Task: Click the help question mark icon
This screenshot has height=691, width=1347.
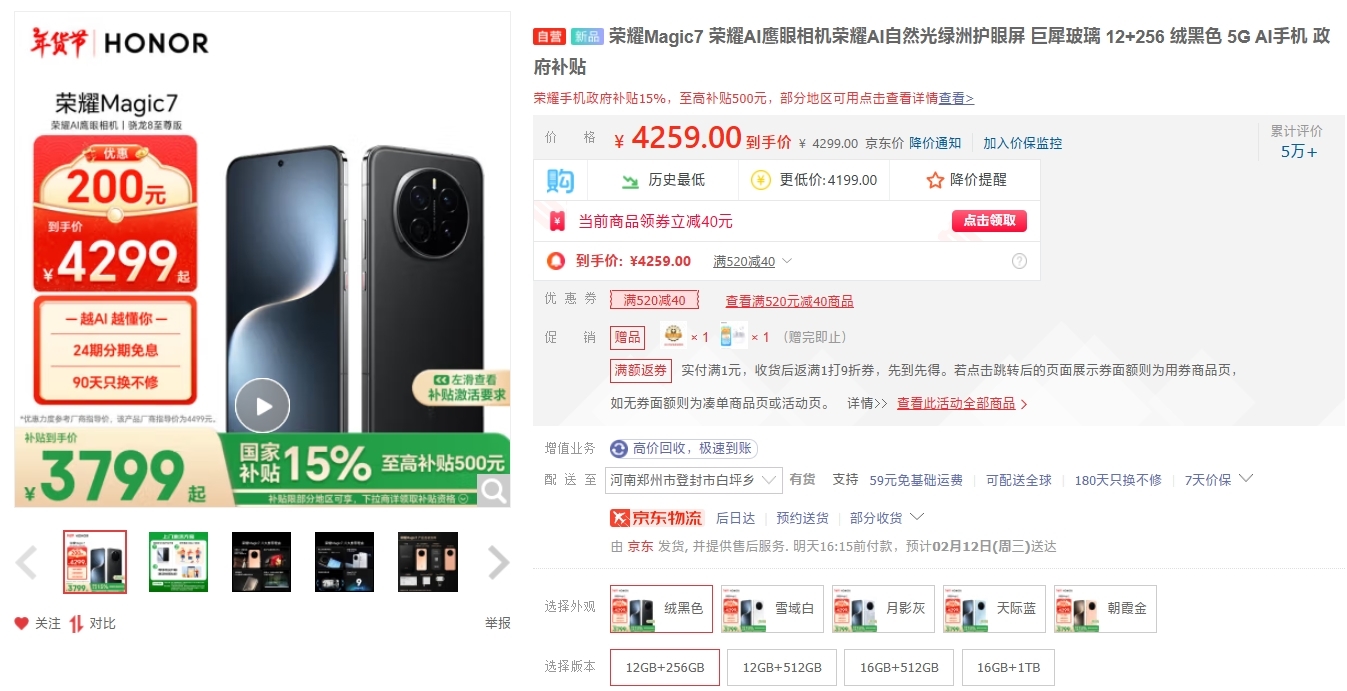Action: pyautogui.click(x=1019, y=261)
